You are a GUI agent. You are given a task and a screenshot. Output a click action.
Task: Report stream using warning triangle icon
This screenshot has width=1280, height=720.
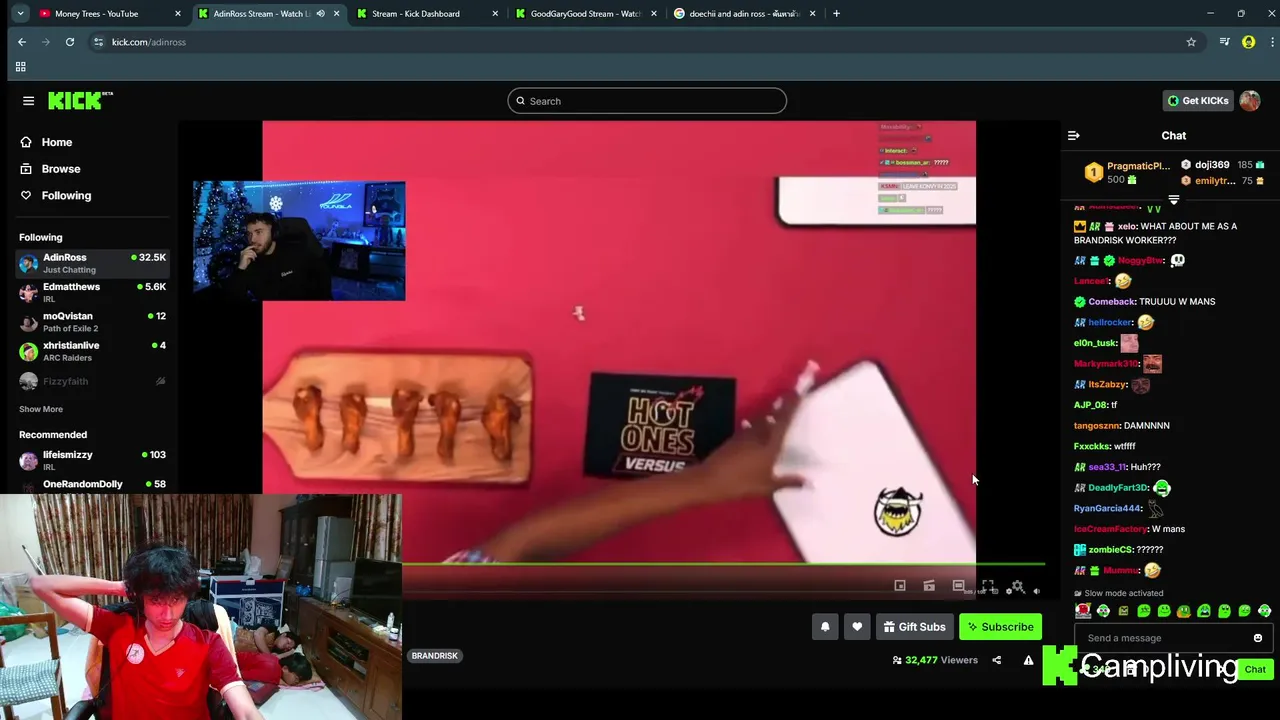click(x=1028, y=660)
